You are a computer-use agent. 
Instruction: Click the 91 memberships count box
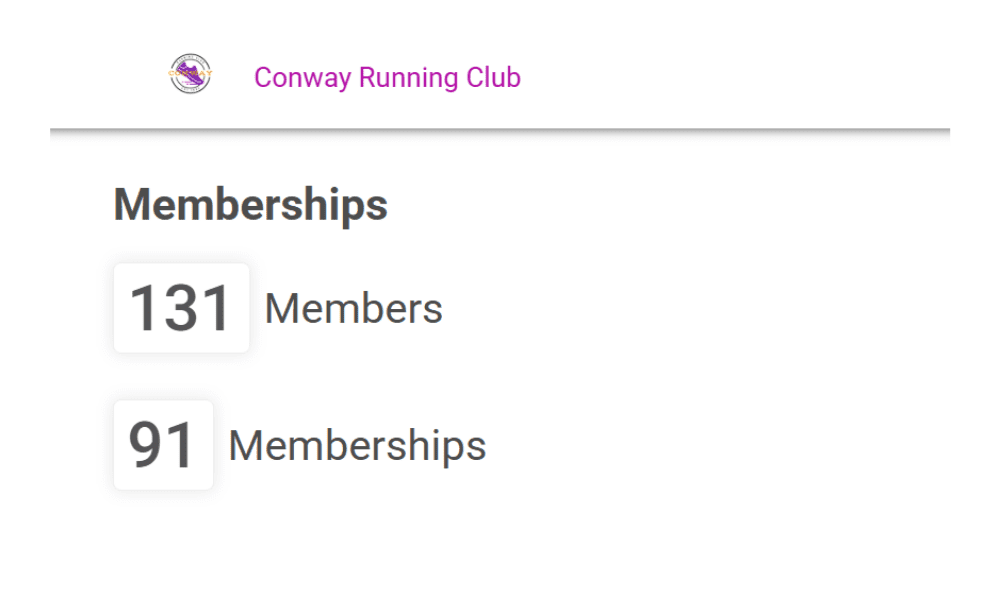(x=163, y=445)
